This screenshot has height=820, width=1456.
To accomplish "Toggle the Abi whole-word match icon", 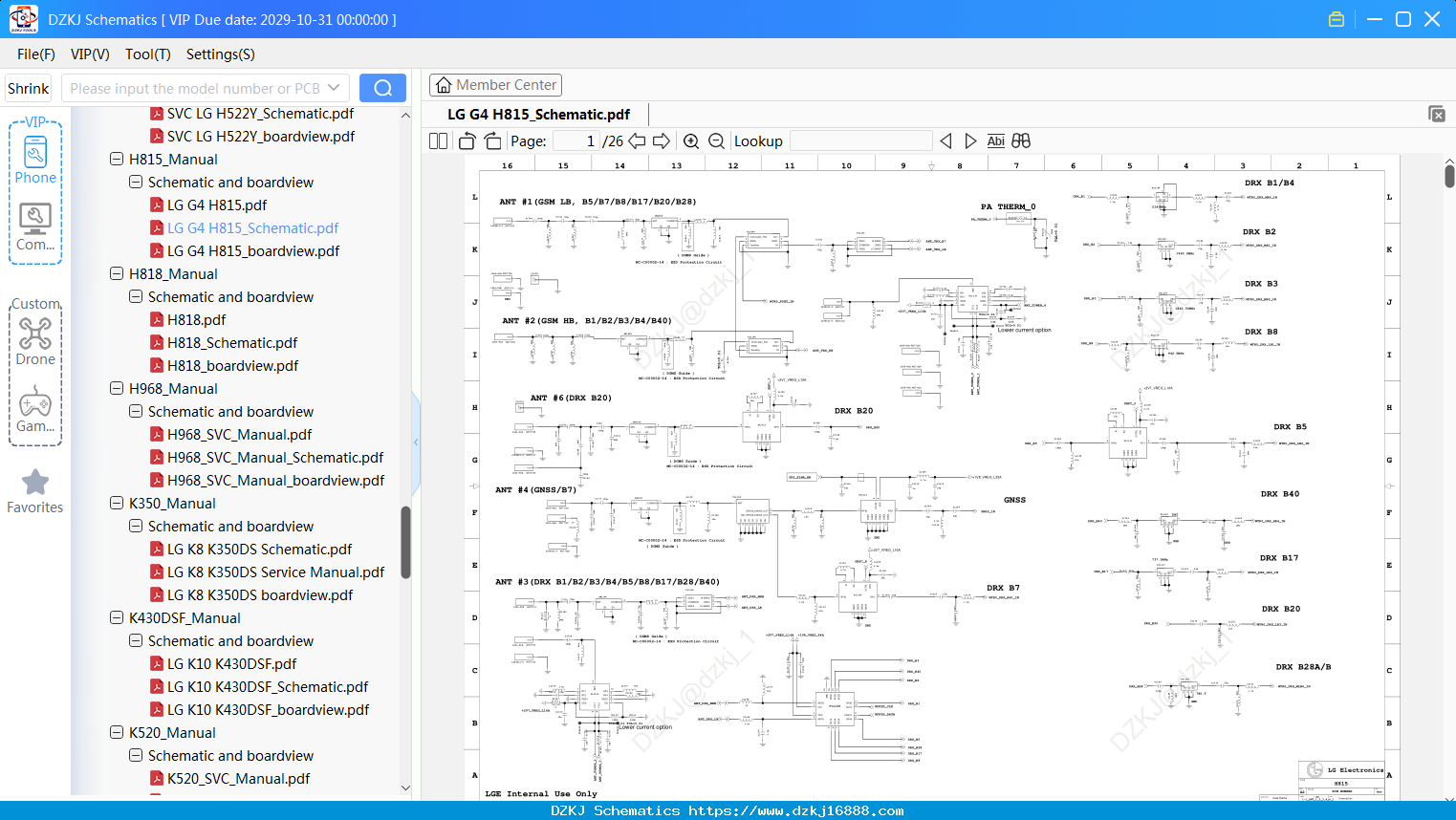I will pos(995,140).
